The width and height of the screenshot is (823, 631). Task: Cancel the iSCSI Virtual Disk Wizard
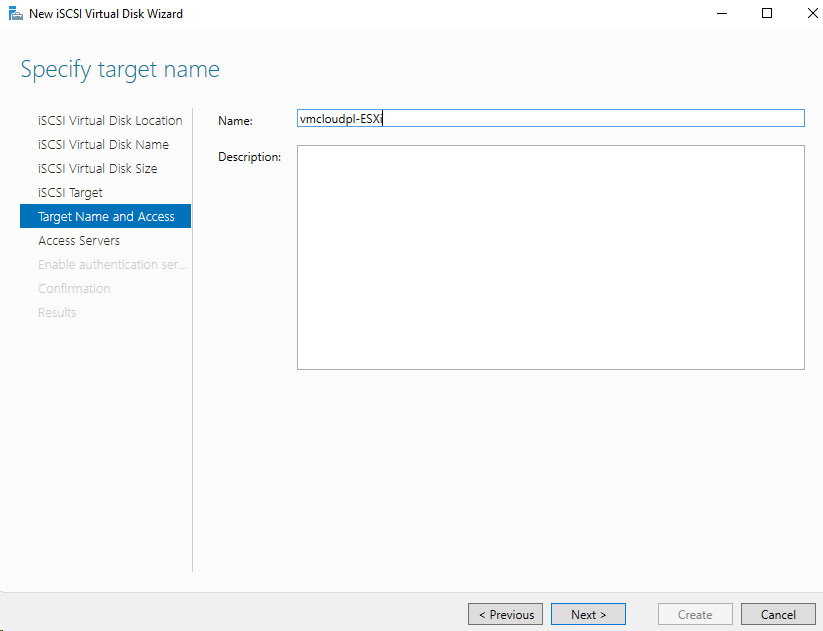click(778, 614)
